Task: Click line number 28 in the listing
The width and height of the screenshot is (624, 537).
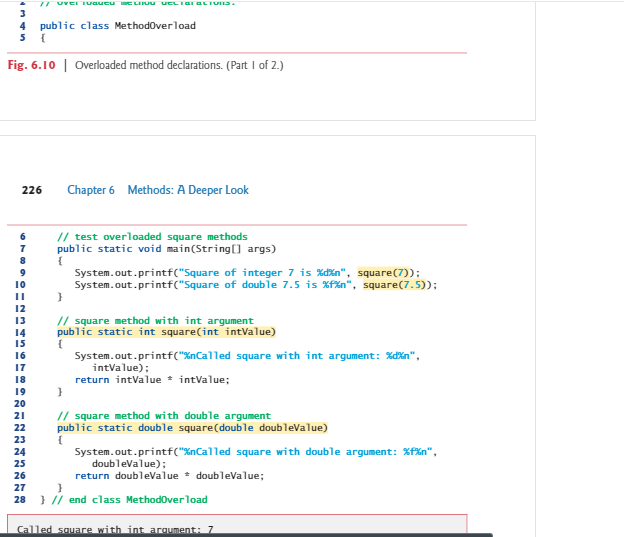Action: point(20,500)
